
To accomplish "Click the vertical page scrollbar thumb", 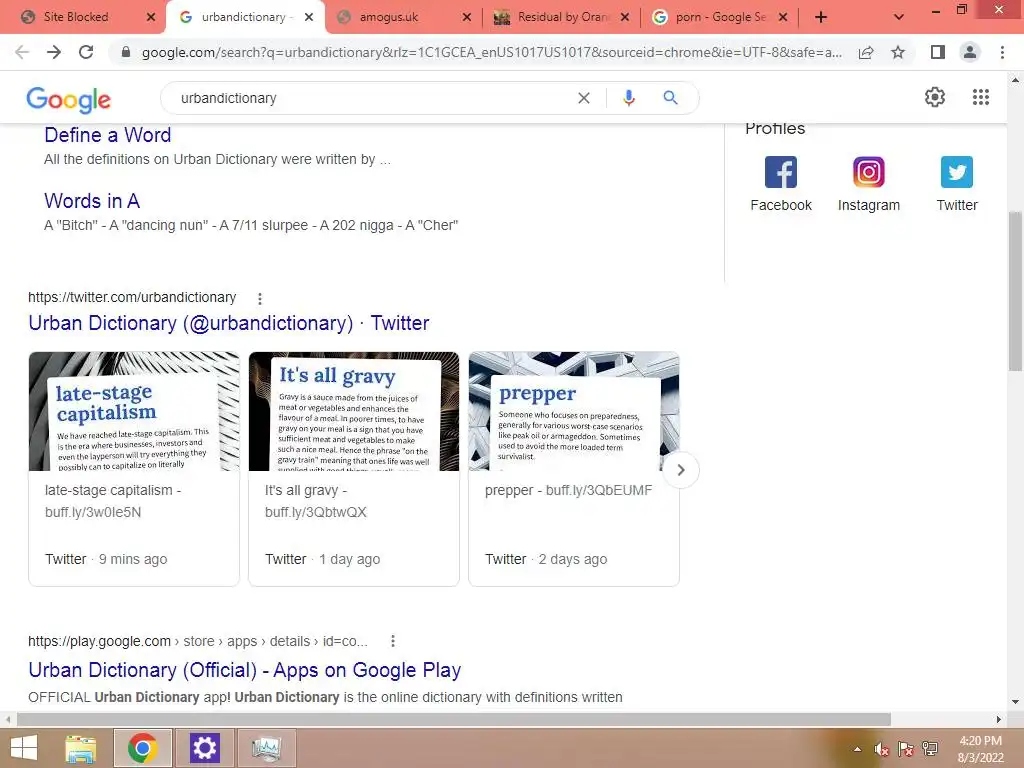I will click(x=1015, y=291).
